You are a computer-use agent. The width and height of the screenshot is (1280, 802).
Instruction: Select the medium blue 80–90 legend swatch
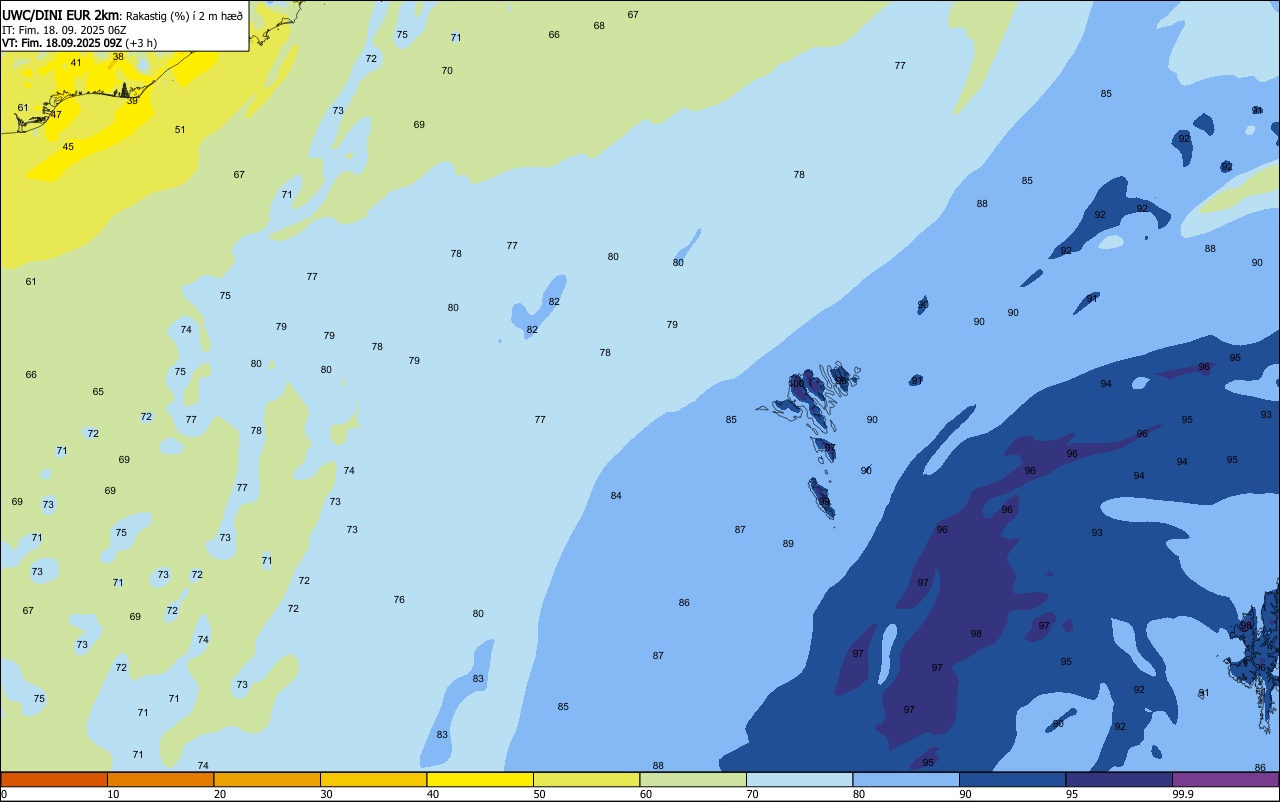tap(906, 779)
